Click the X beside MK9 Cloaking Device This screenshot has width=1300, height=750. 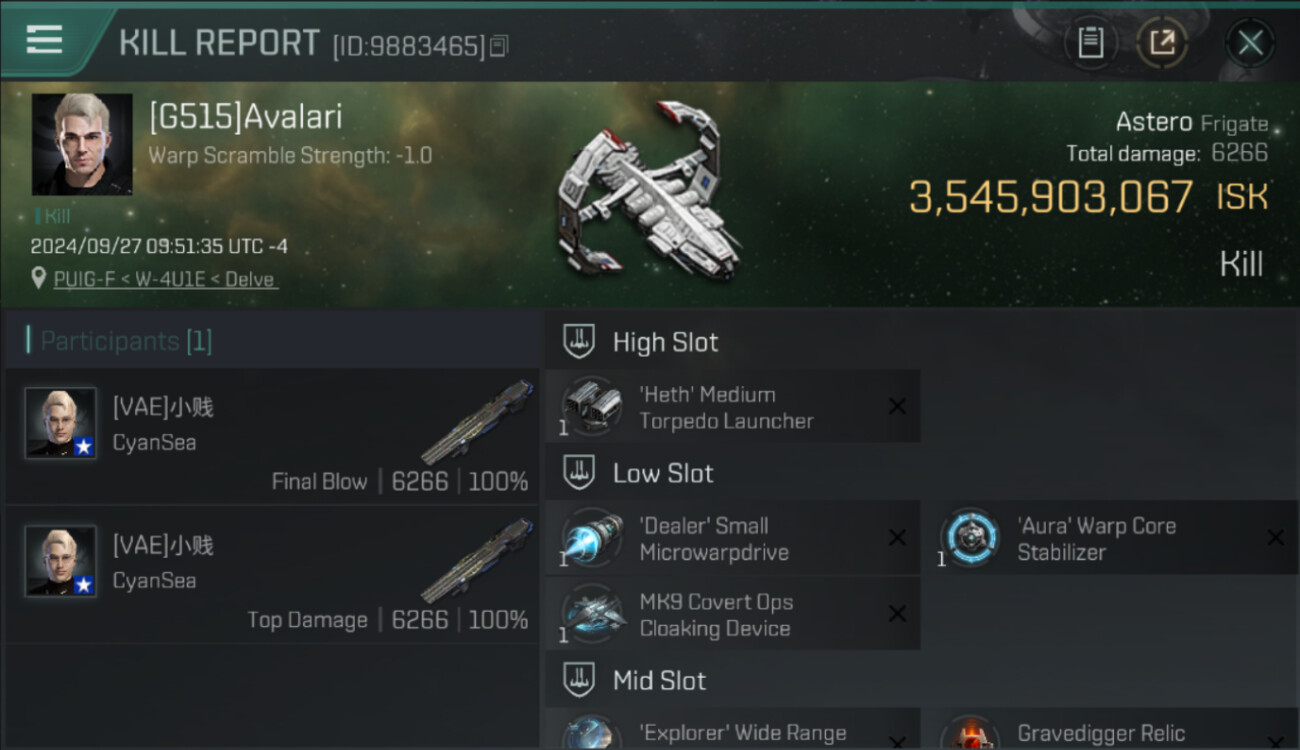coord(897,614)
